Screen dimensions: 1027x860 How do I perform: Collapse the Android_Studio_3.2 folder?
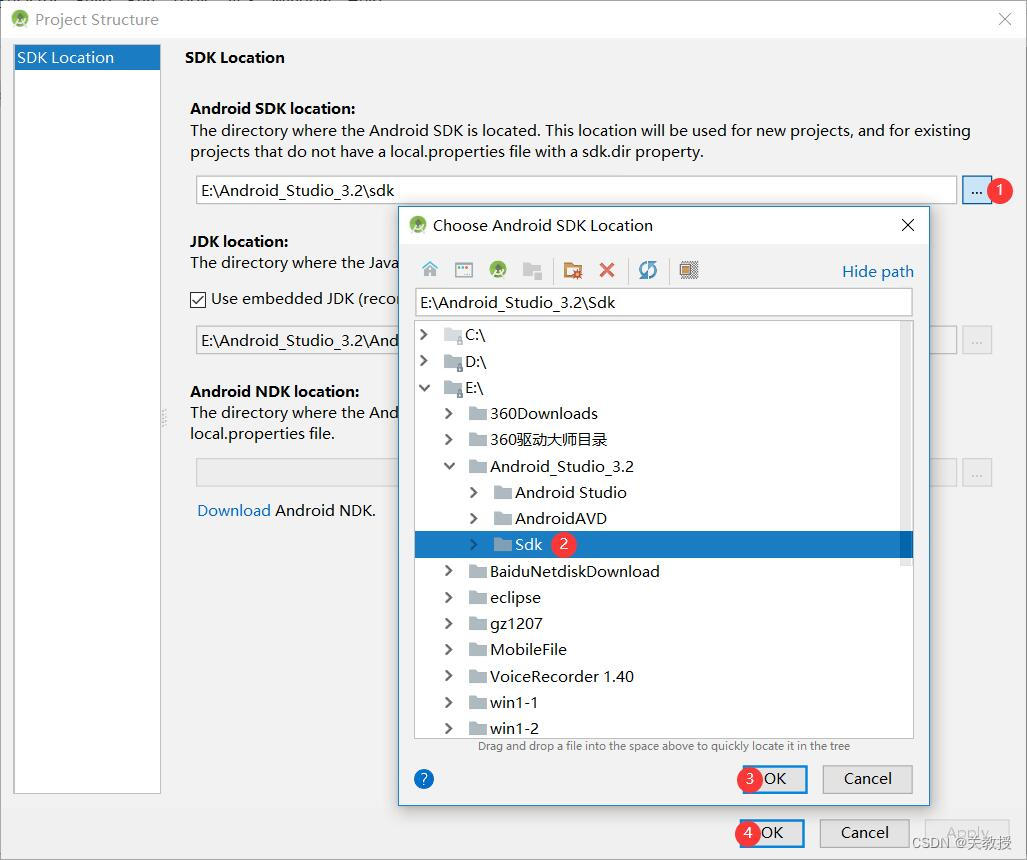pos(449,466)
